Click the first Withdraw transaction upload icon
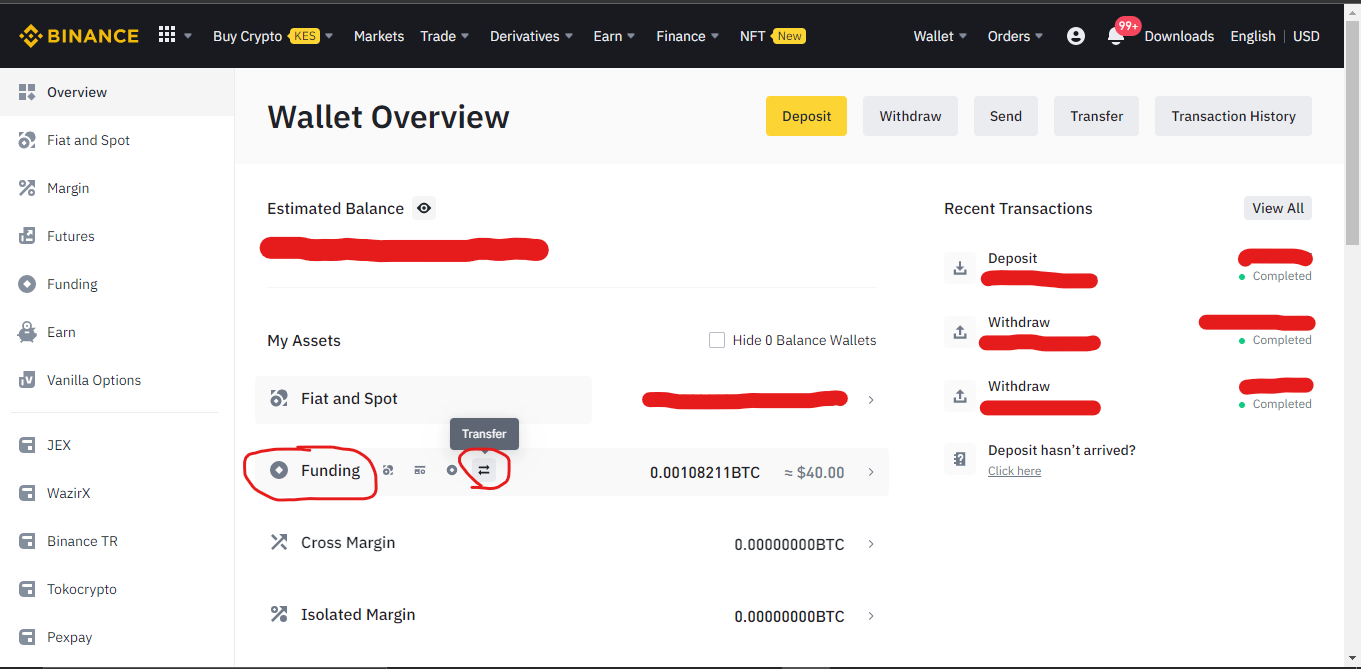The image size is (1361, 669). (x=960, y=332)
